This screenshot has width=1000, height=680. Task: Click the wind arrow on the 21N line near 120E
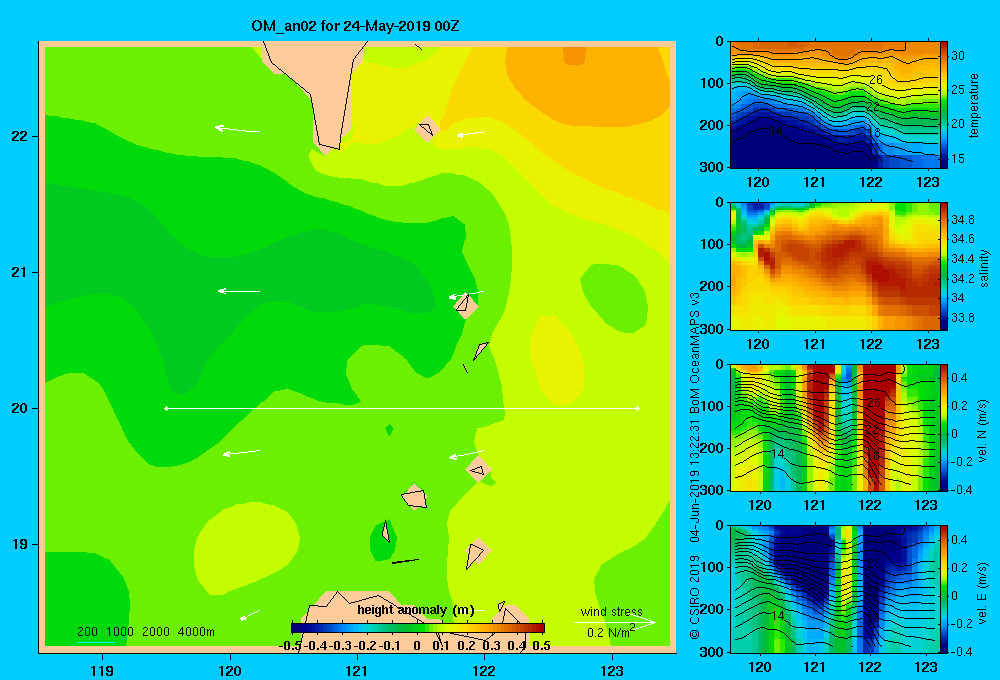click(239, 291)
